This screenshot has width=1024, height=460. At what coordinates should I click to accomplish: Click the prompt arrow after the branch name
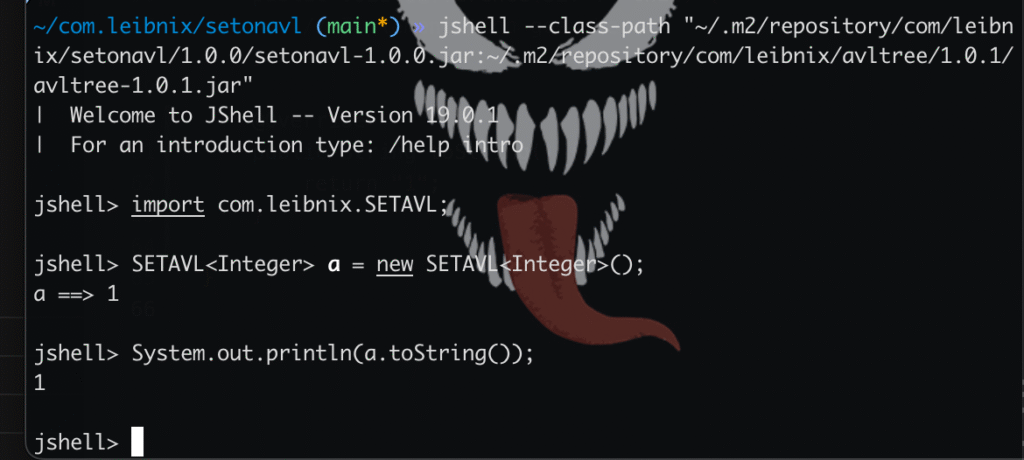click(419, 27)
